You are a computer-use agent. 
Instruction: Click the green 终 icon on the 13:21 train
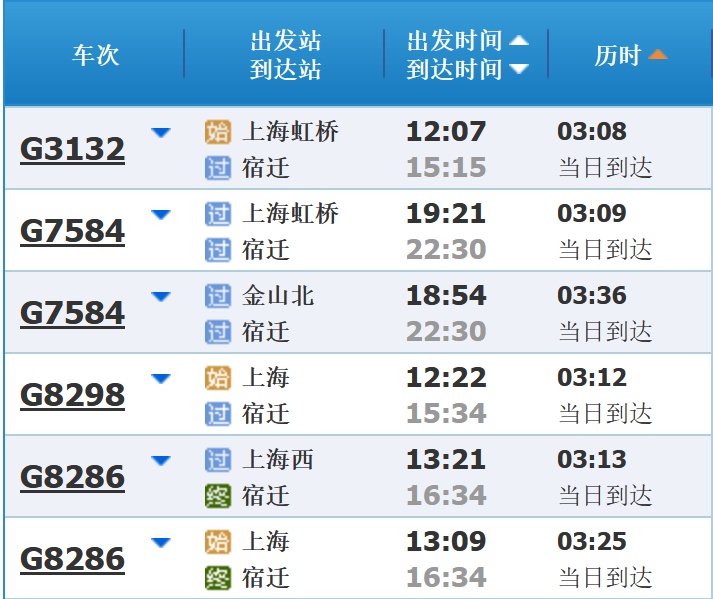tap(217, 495)
